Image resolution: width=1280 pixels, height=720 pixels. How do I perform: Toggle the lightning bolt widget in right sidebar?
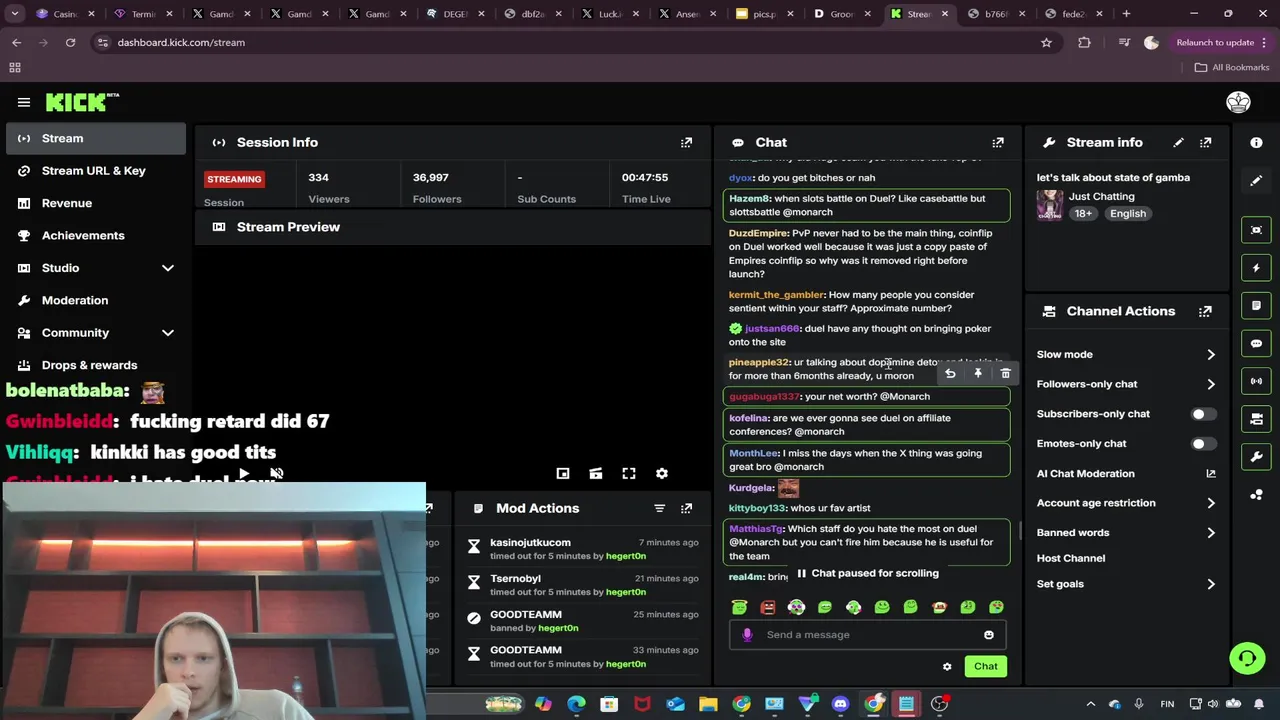pyautogui.click(x=1257, y=268)
